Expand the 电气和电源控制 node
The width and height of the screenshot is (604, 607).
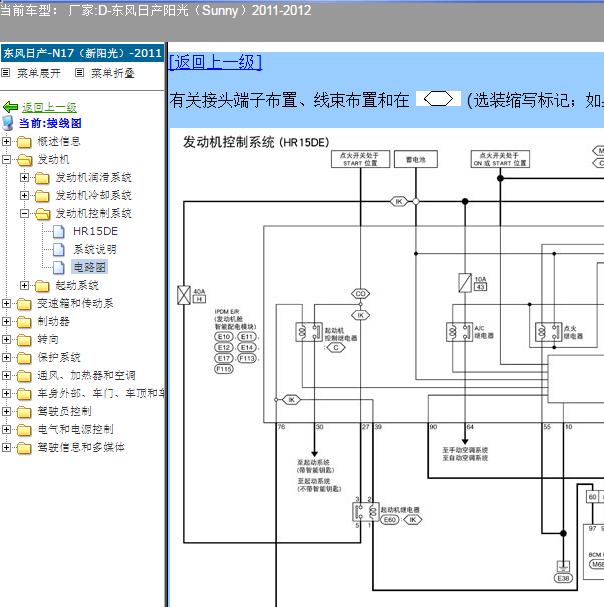[x=6, y=429]
